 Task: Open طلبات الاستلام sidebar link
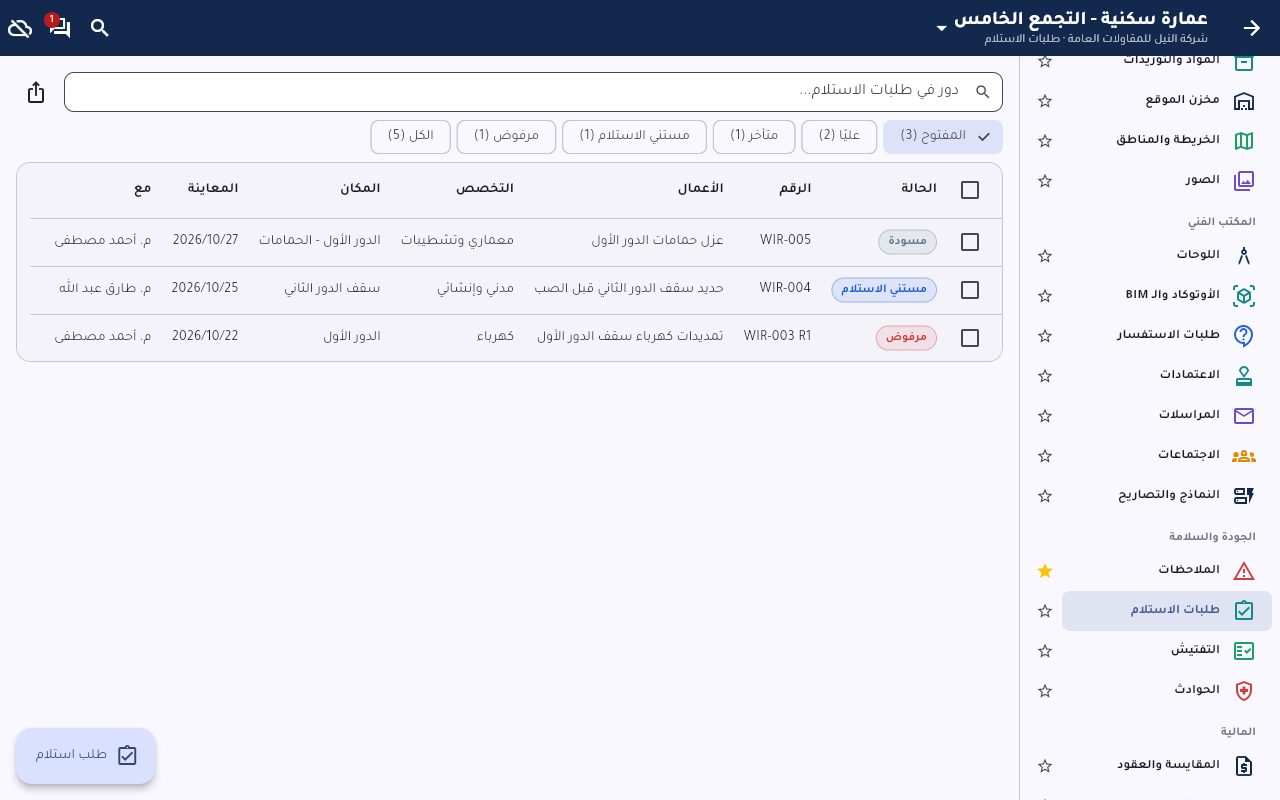(x=1167, y=611)
